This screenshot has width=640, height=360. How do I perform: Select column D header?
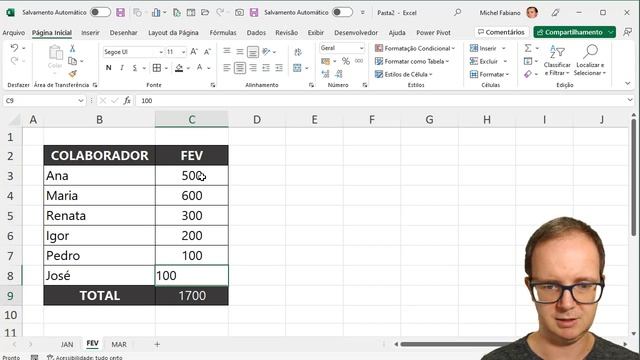tap(257, 120)
